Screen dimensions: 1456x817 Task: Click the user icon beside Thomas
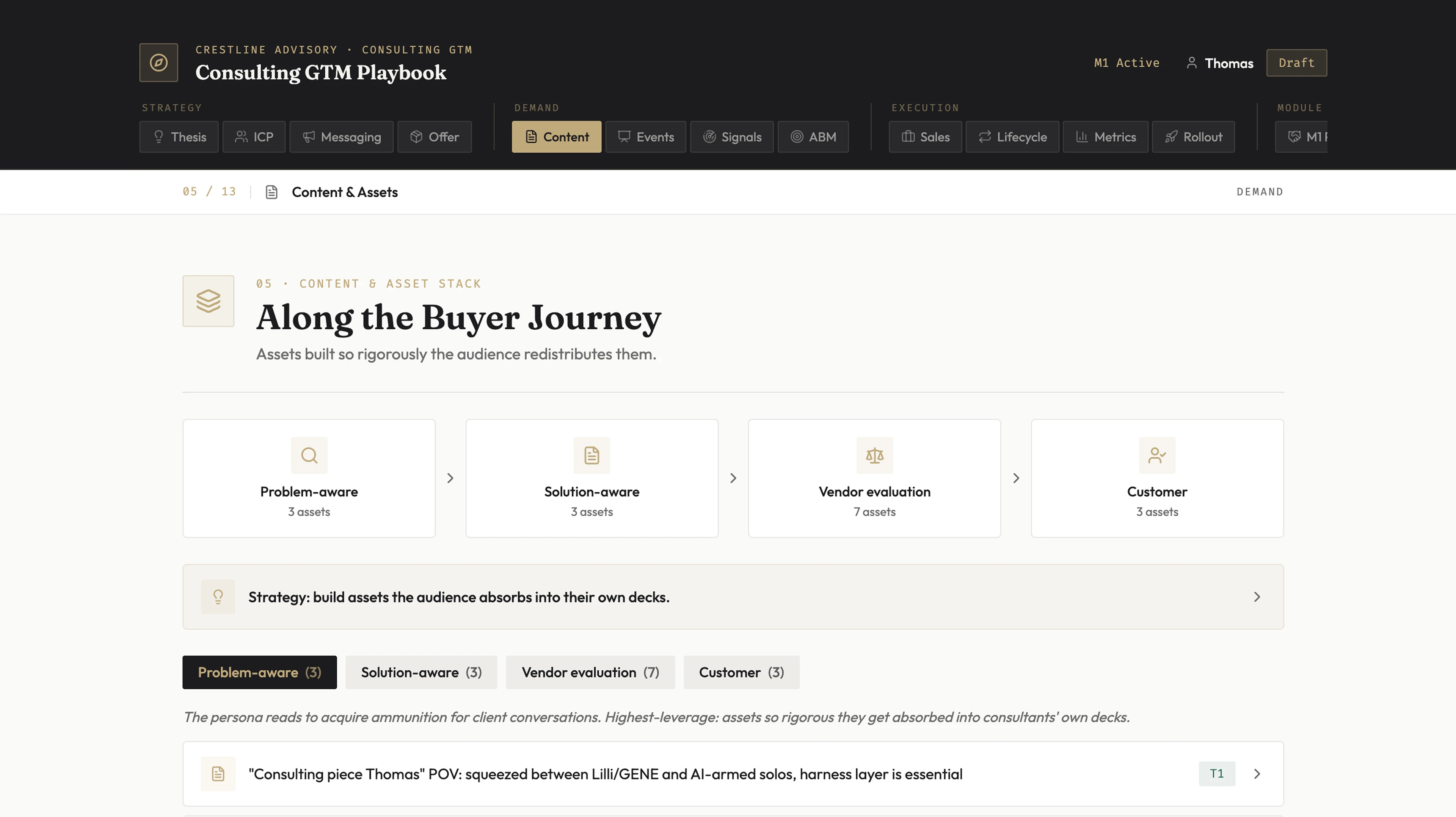pos(1191,63)
